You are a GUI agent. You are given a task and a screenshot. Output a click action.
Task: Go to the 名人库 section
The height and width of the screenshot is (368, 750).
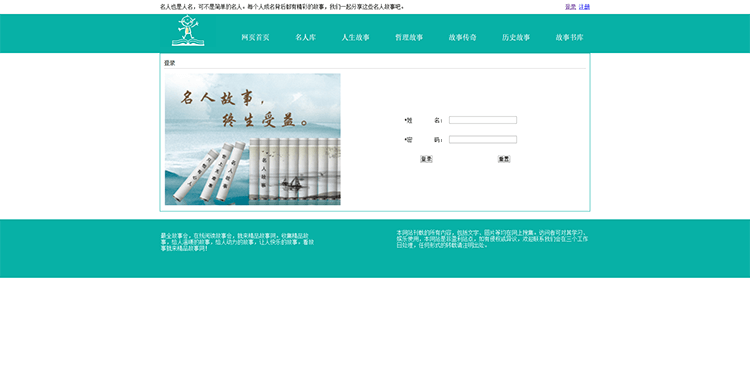(306, 37)
